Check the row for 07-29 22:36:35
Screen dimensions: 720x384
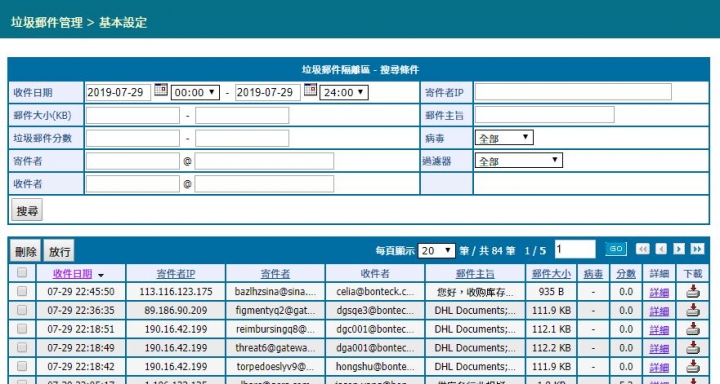coord(22,310)
